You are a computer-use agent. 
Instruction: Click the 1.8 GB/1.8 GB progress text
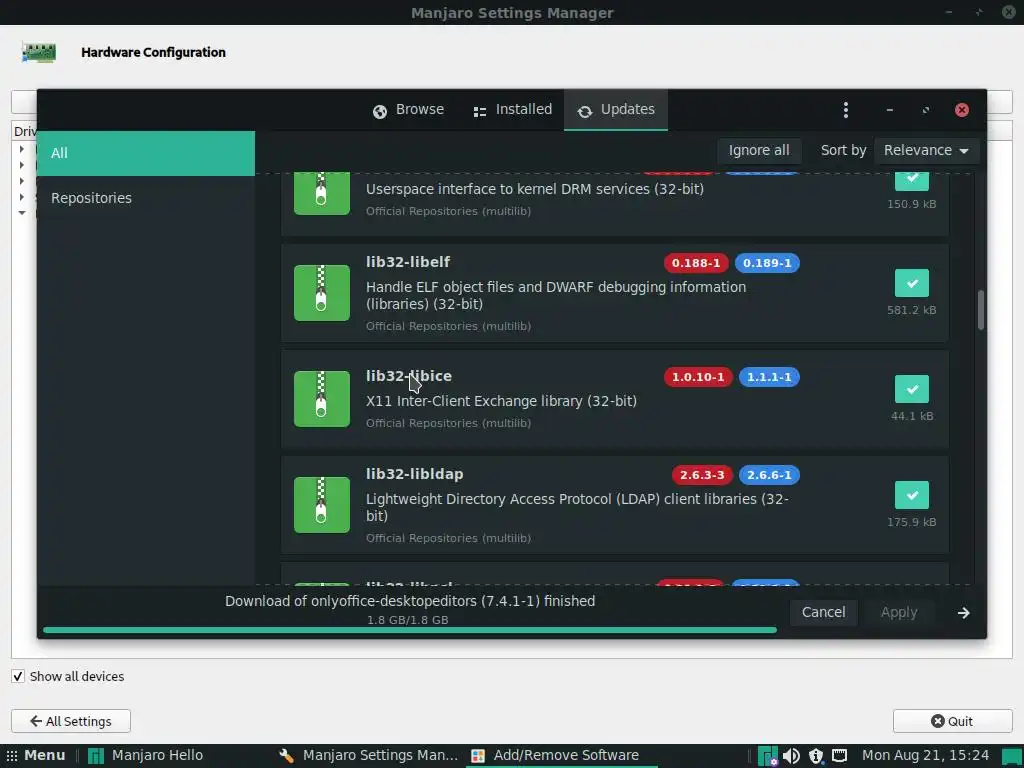pos(408,620)
